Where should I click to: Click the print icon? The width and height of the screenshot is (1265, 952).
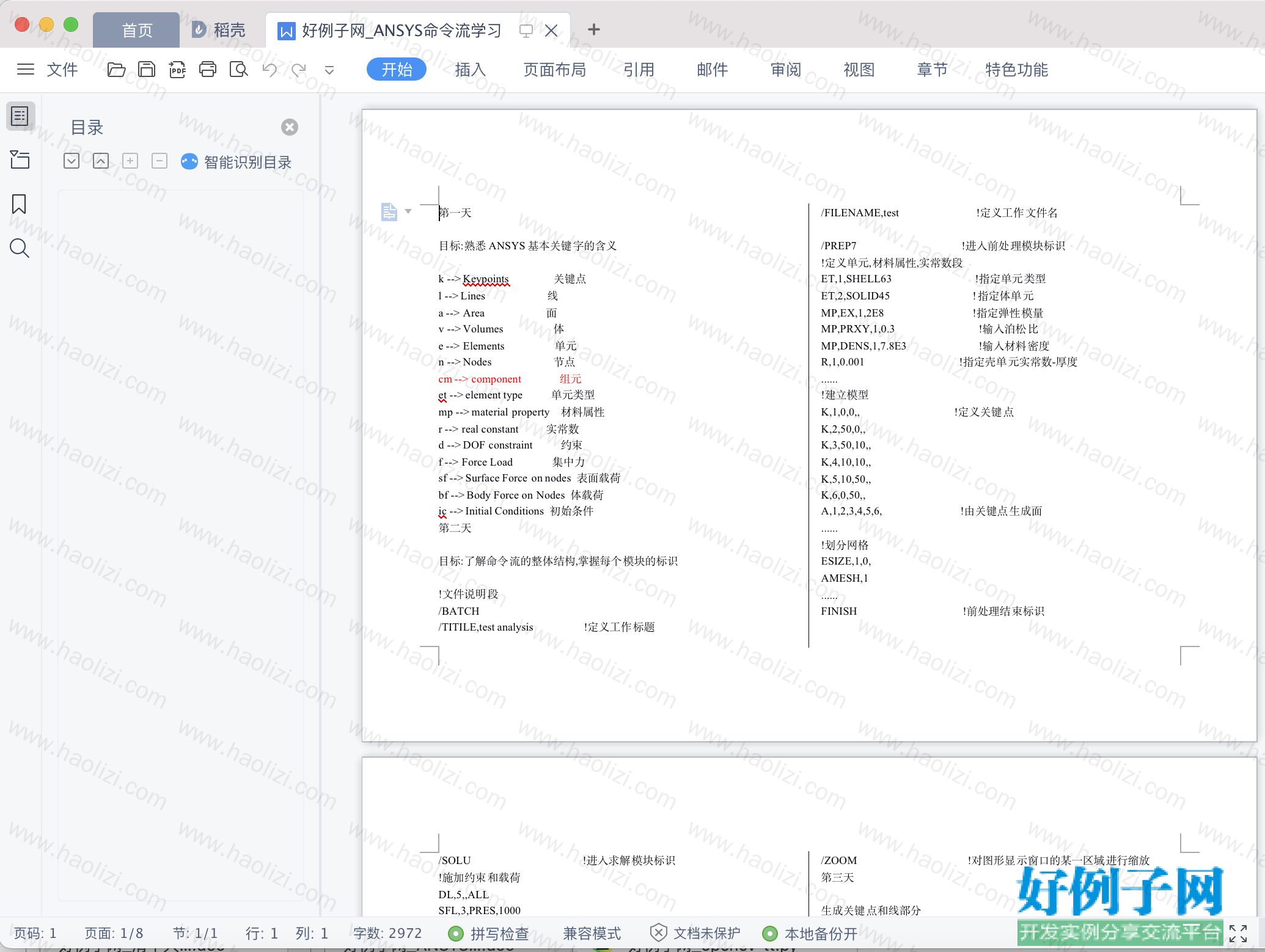pos(208,70)
